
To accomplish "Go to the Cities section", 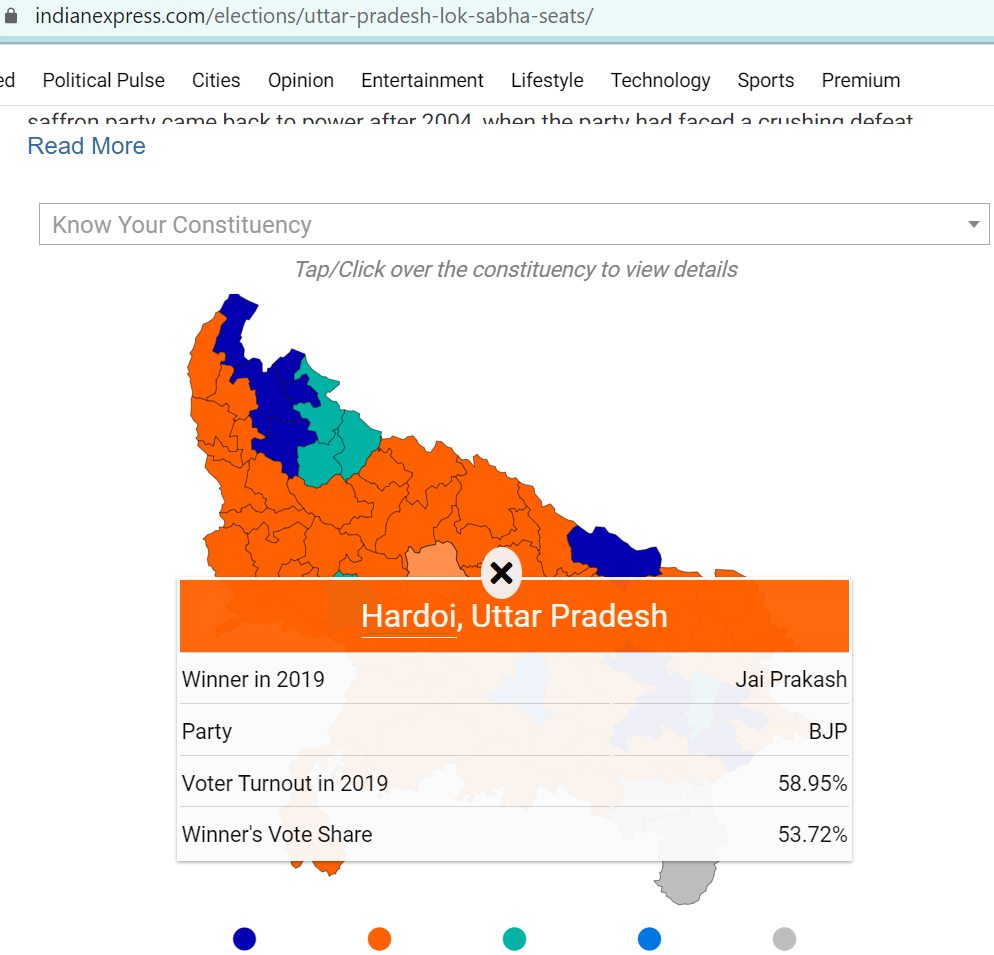I will pyautogui.click(x=216, y=81).
